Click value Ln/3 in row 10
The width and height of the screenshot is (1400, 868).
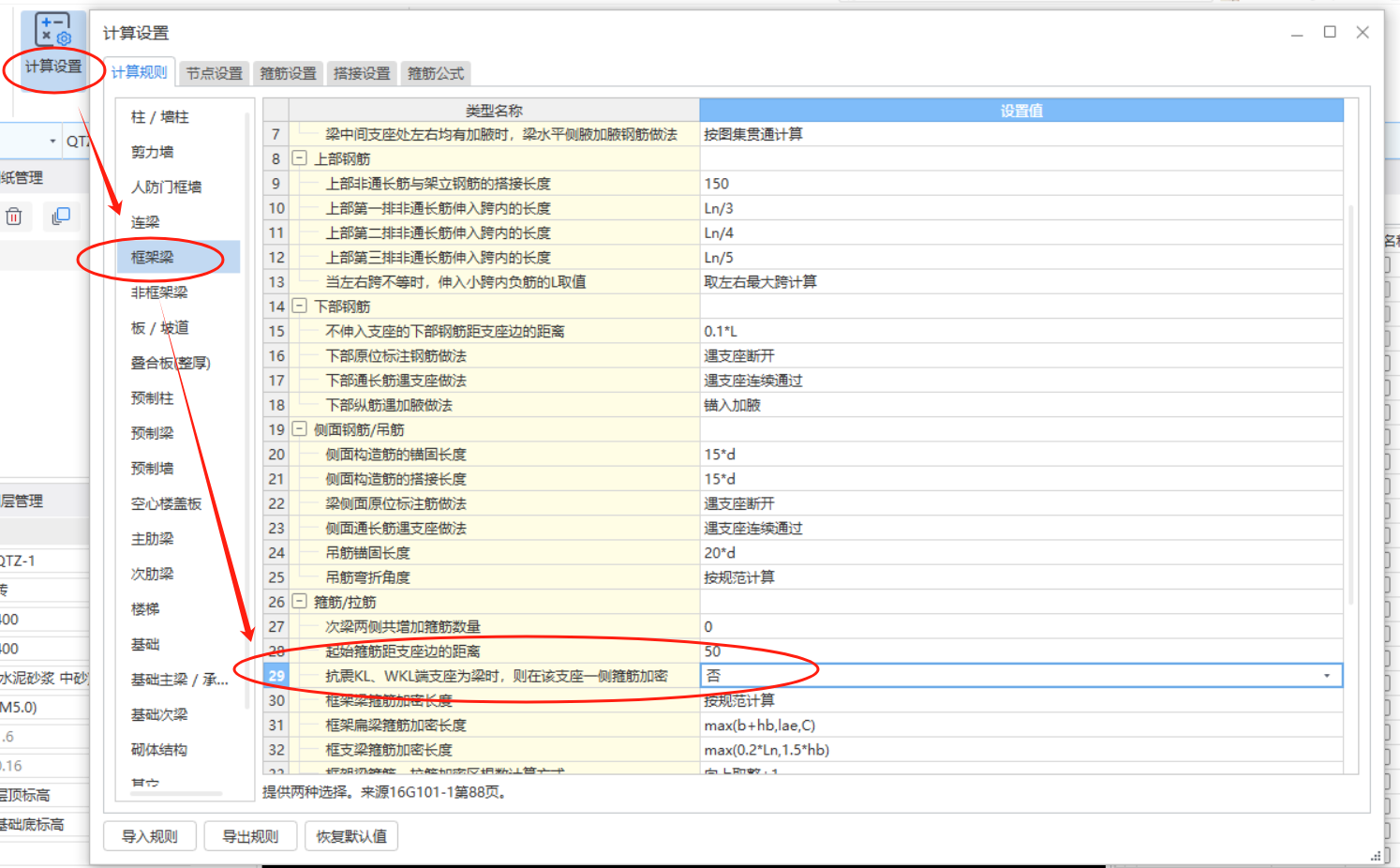pos(1021,208)
